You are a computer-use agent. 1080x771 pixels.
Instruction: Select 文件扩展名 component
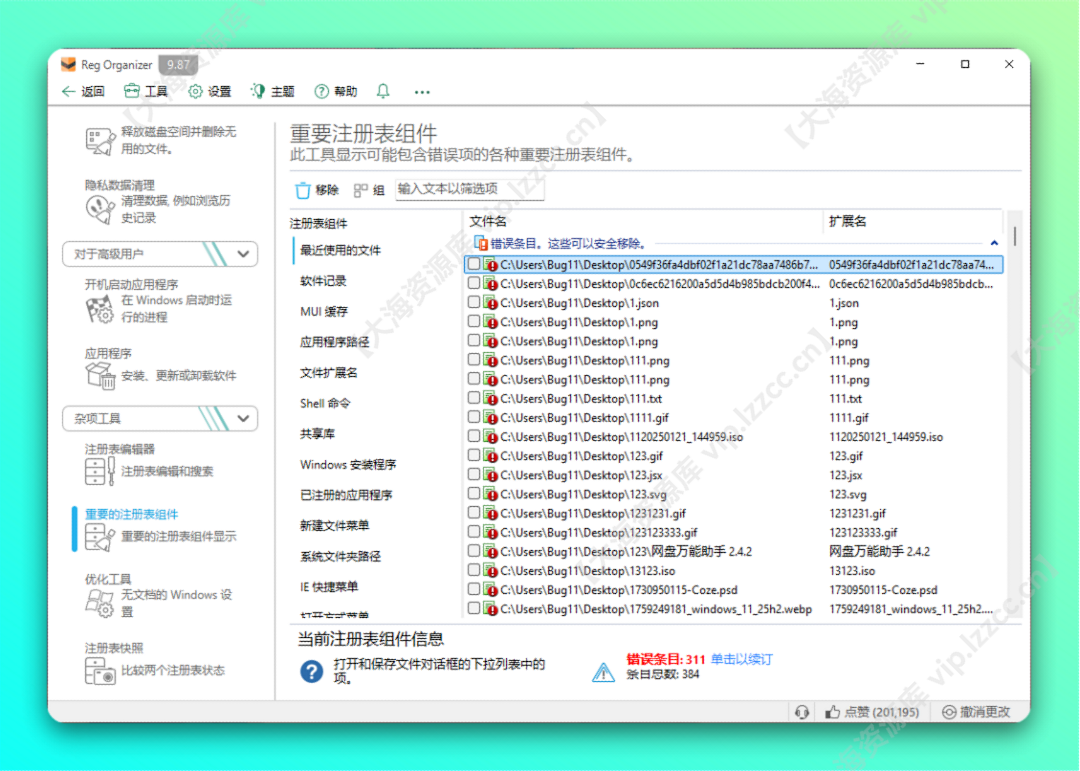coord(329,373)
